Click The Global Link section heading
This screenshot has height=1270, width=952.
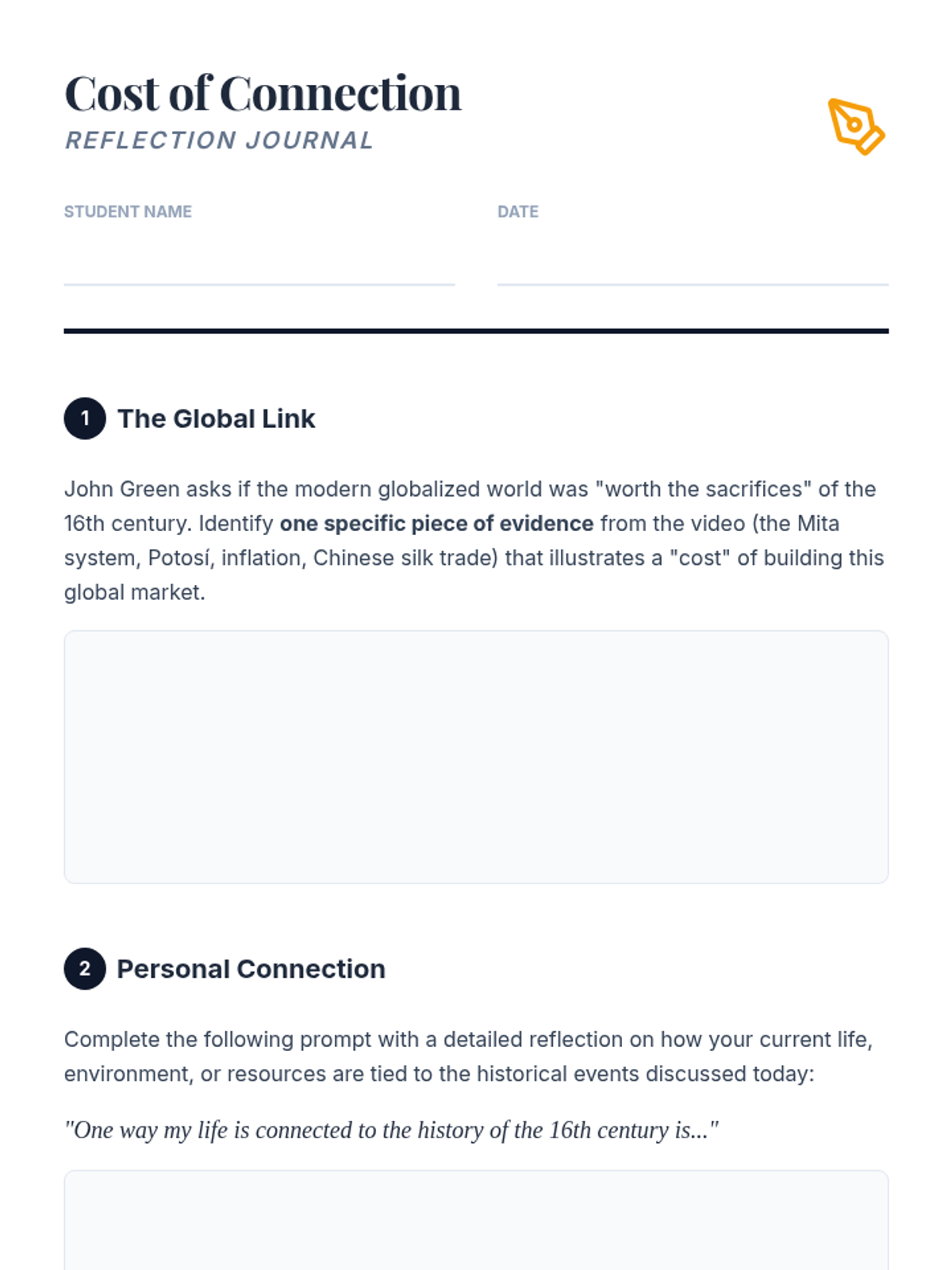[217, 418]
